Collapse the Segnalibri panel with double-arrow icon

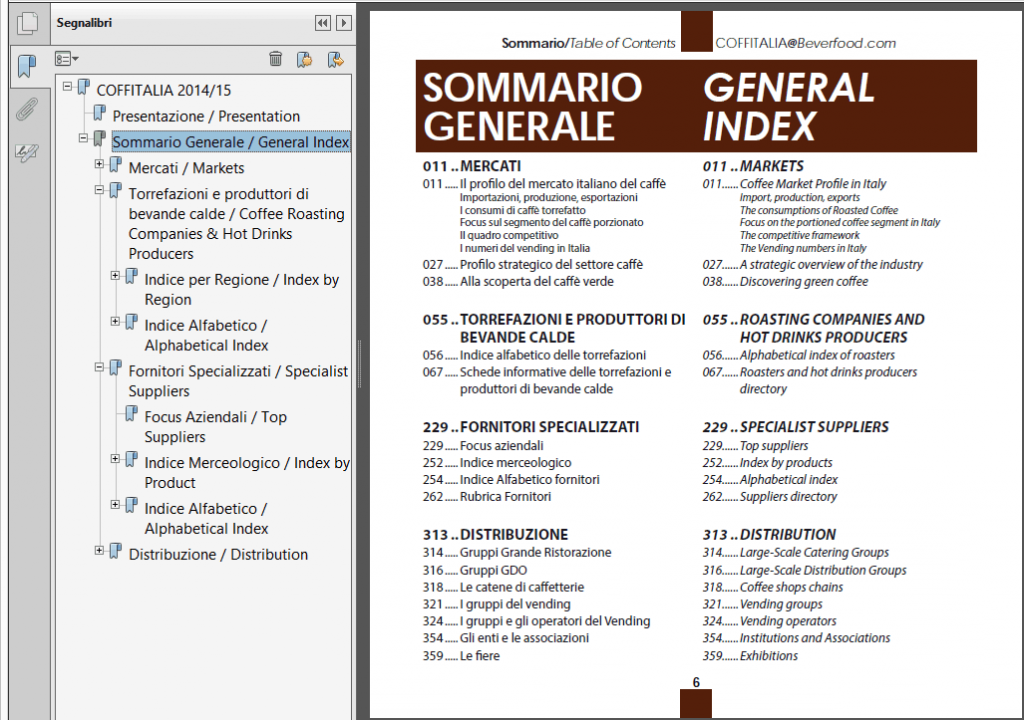click(321, 22)
